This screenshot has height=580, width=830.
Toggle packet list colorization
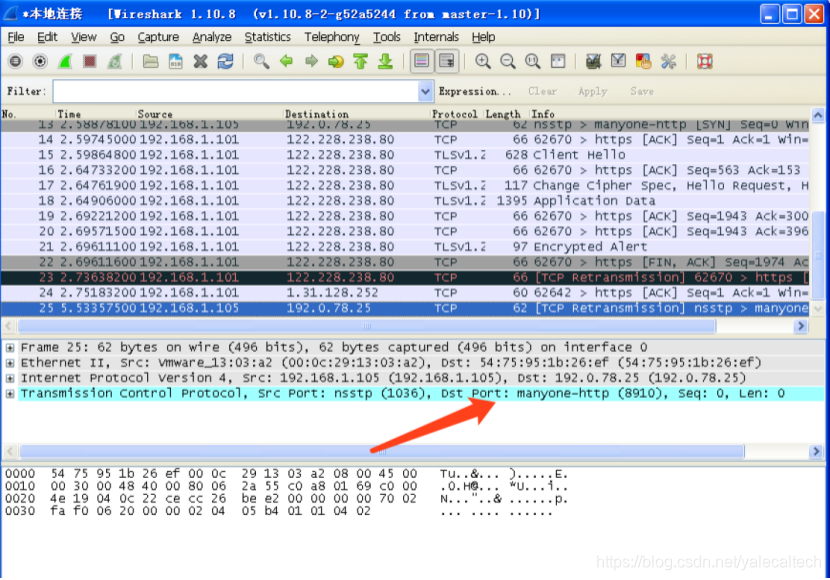[x=421, y=61]
